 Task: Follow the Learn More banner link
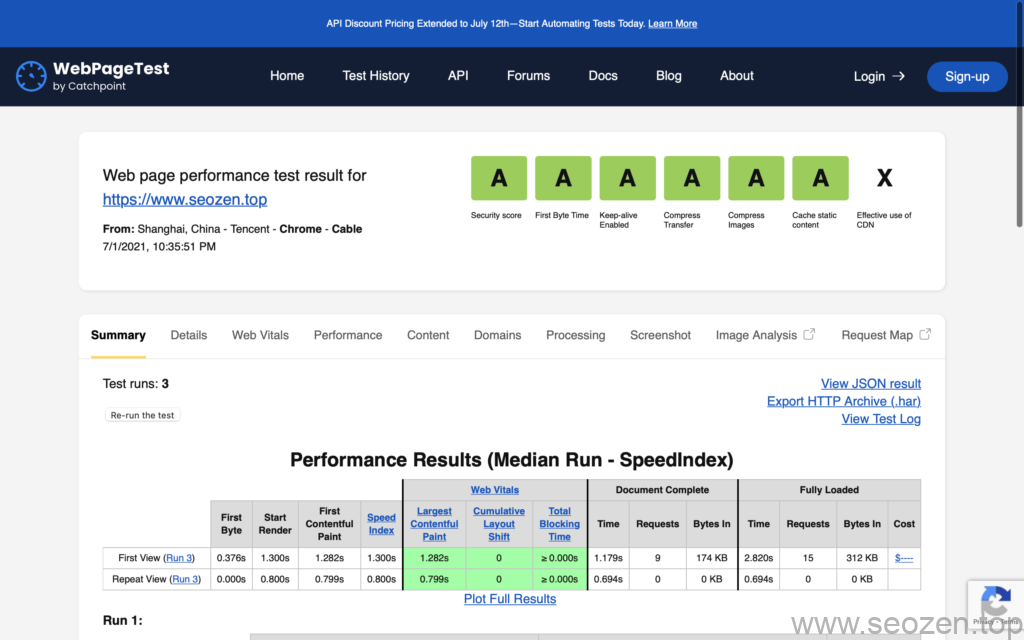point(672,24)
